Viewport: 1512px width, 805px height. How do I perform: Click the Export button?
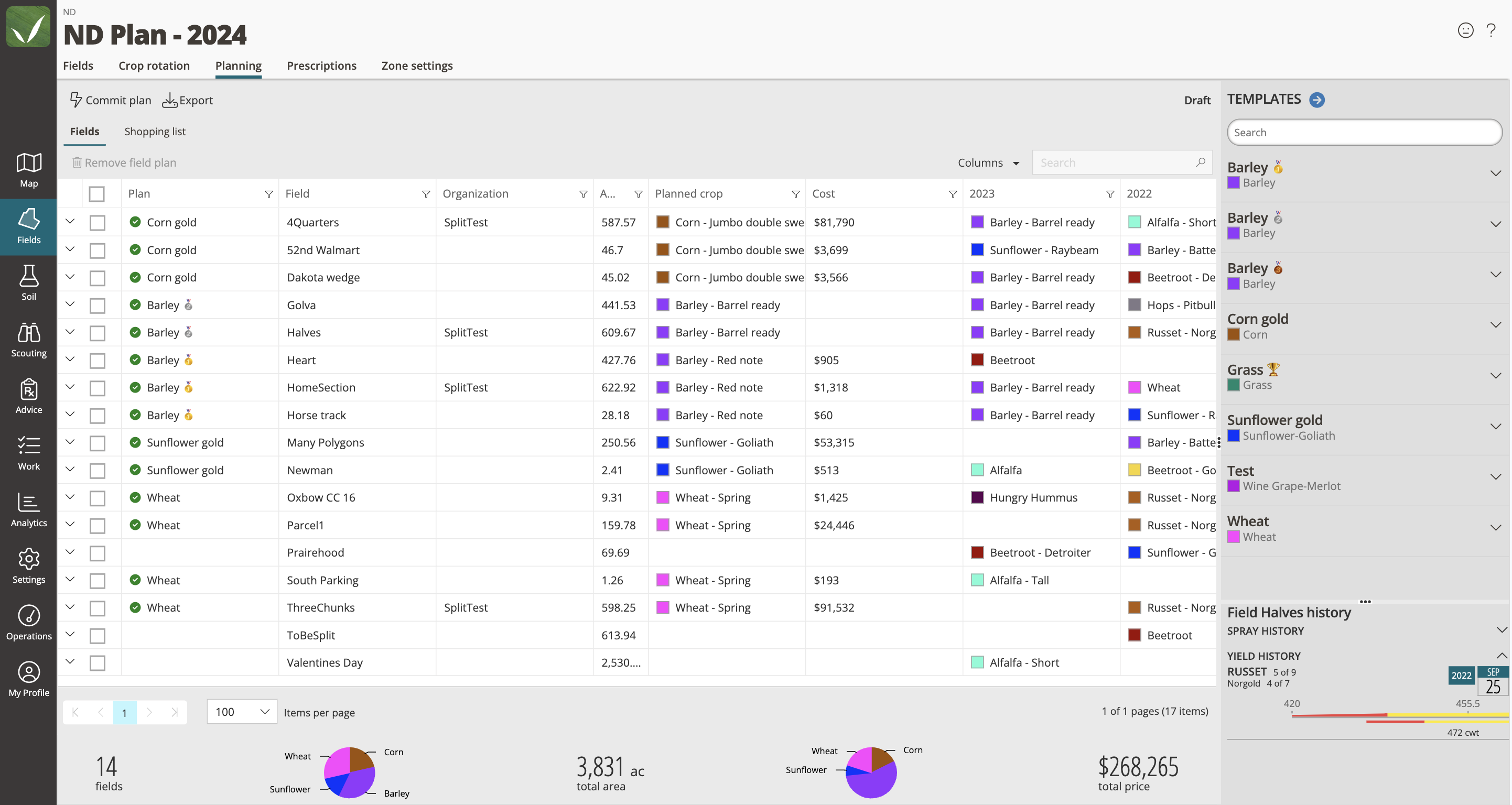click(x=189, y=100)
